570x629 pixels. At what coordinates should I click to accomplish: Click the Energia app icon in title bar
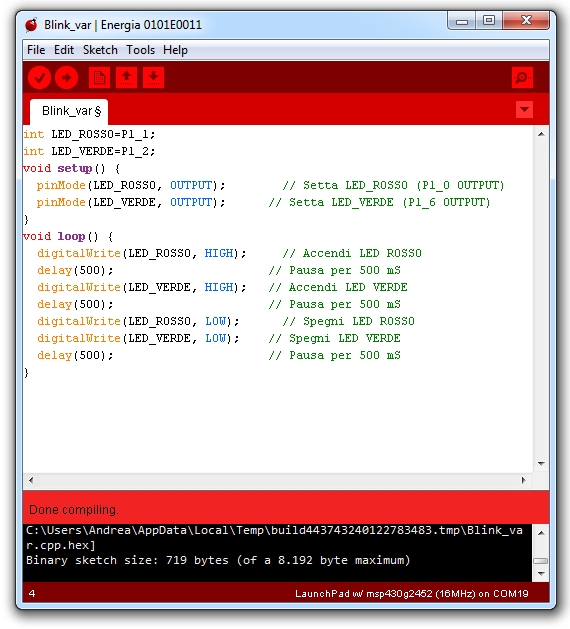coord(31,25)
